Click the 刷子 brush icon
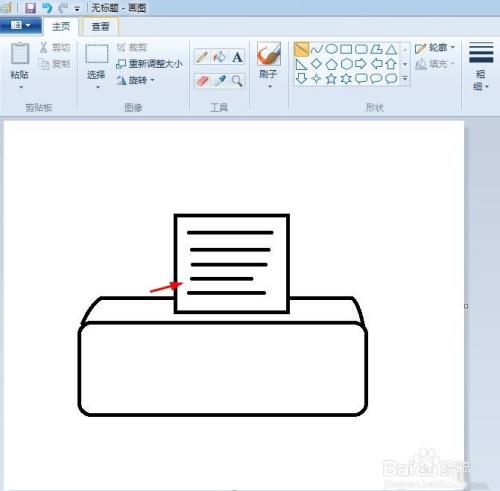 (x=269, y=53)
